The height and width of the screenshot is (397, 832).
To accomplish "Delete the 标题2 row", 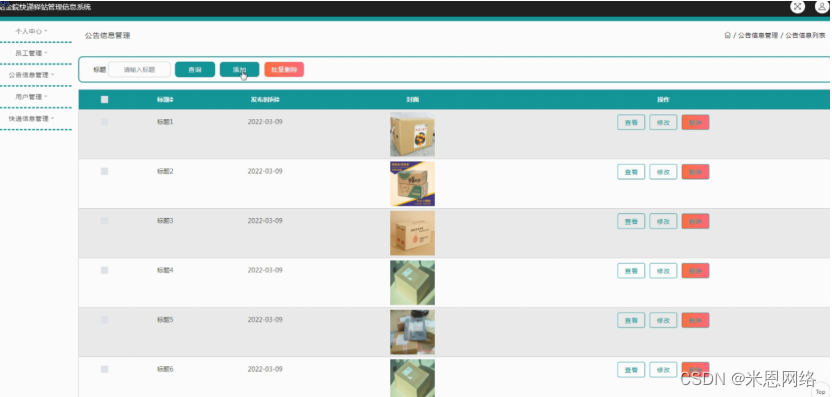I will [x=696, y=172].
